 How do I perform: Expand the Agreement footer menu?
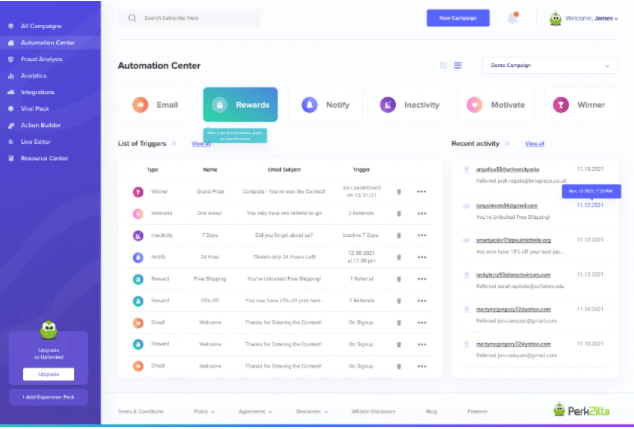pos(255,412)
